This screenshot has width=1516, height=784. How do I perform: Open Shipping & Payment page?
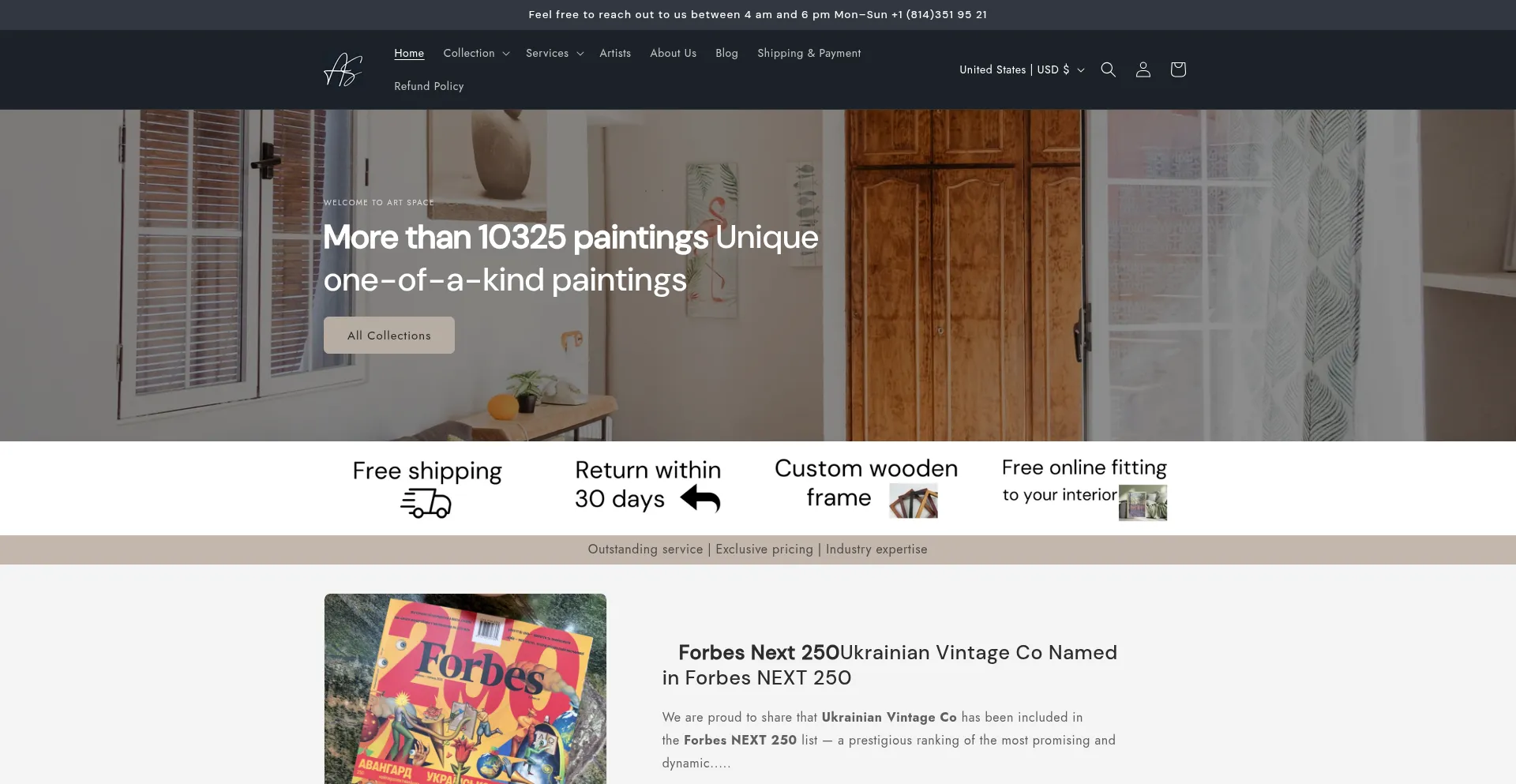[809, 53]
